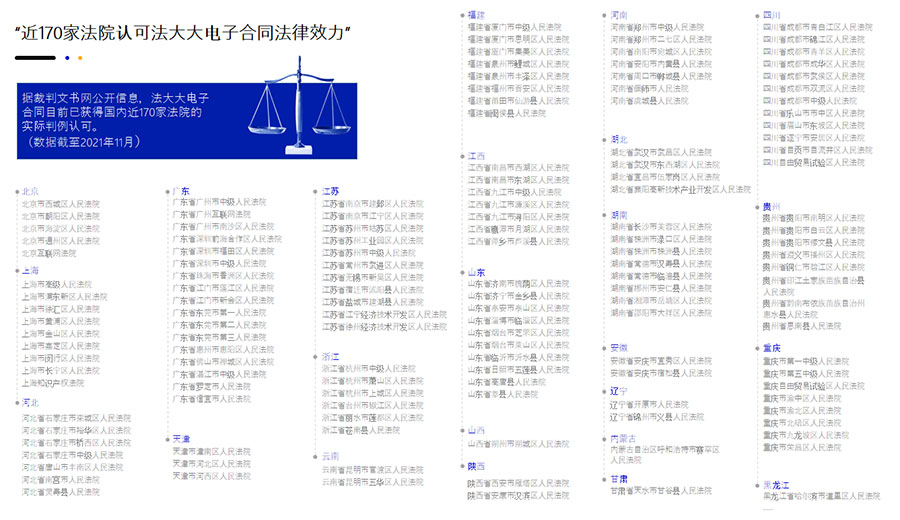This screenshot has height=520, width=900.
Task: Click "广东省广州市中级人民法院"
Action: point(219,202)
